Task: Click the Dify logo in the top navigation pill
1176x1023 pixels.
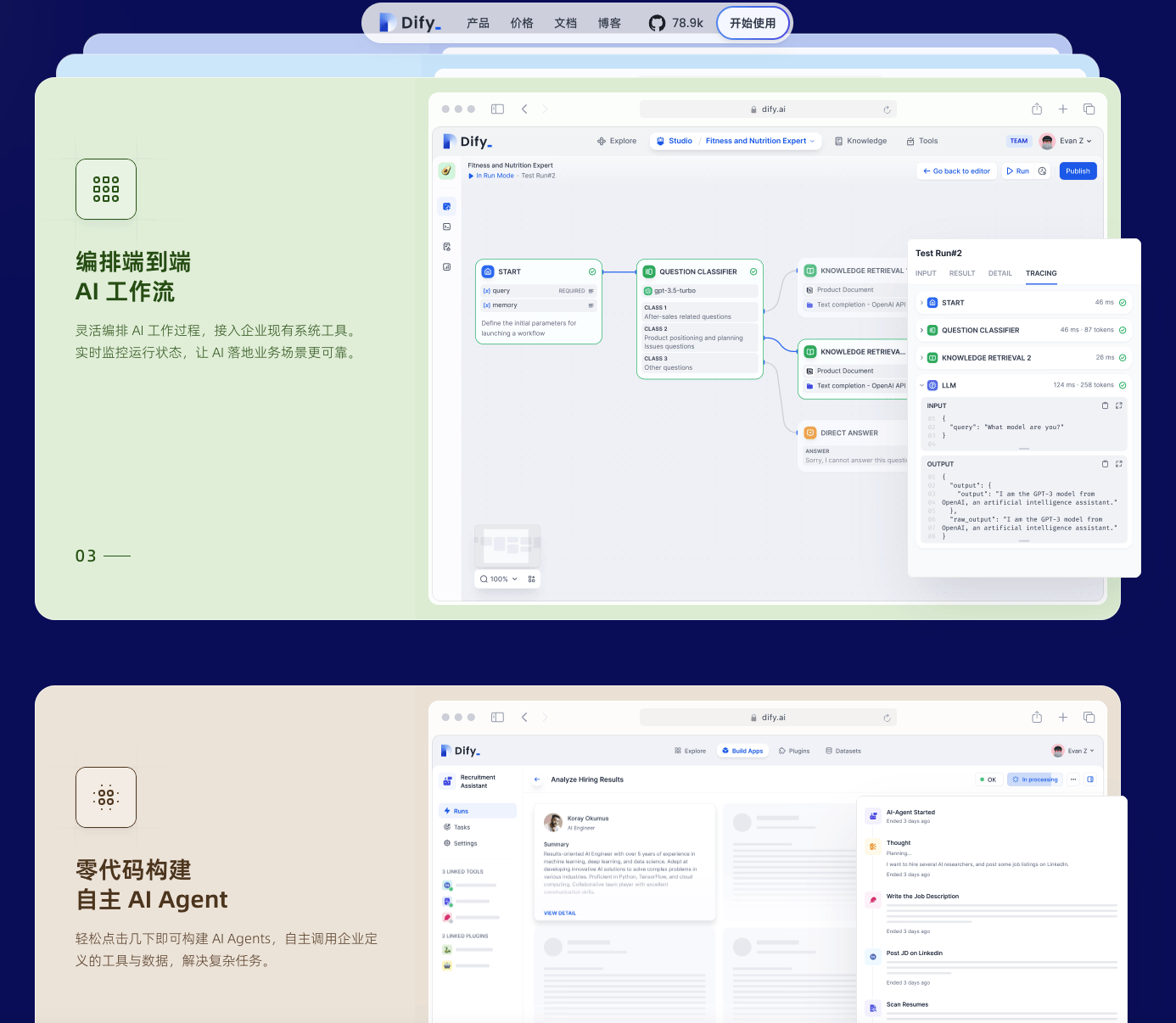Action: pyautogui.click(x=411, y=23)
